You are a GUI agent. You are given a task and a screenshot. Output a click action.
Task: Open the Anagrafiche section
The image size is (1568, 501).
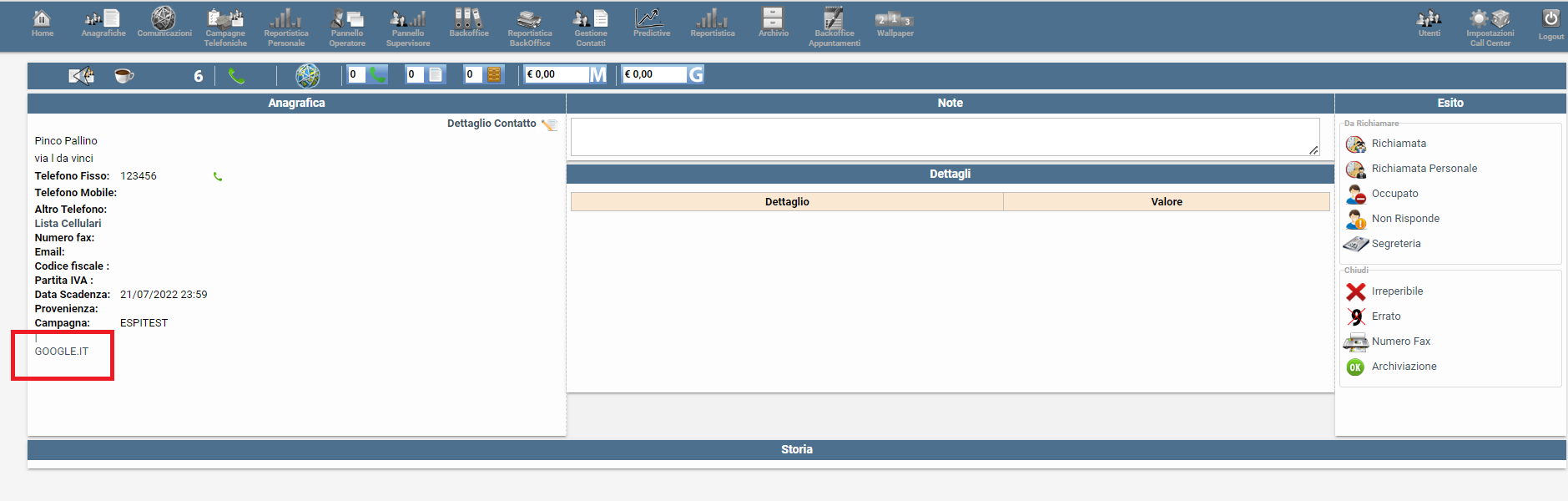103,23
